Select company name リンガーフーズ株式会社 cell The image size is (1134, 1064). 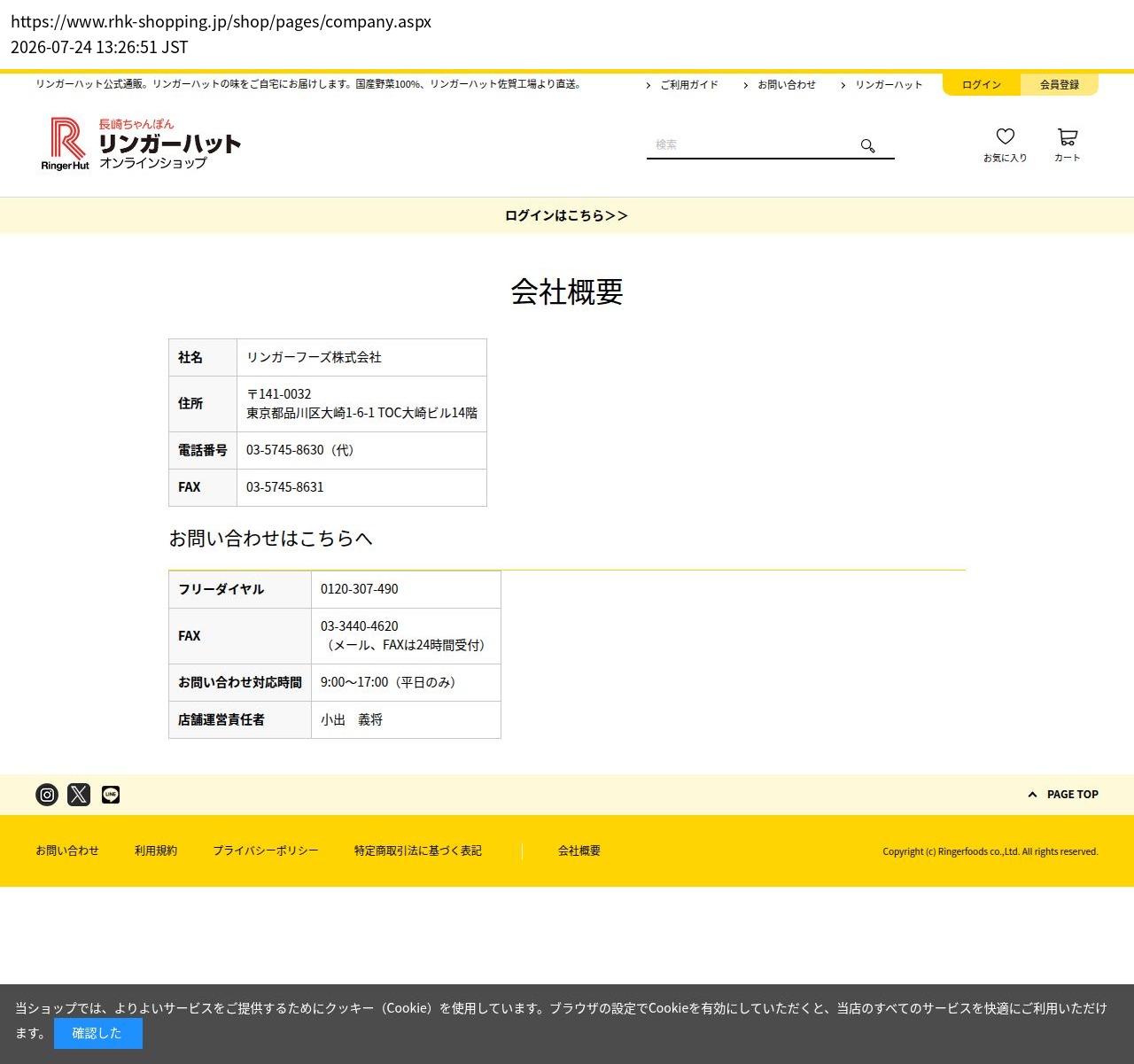pyautogui.click(x=361, y=357)
